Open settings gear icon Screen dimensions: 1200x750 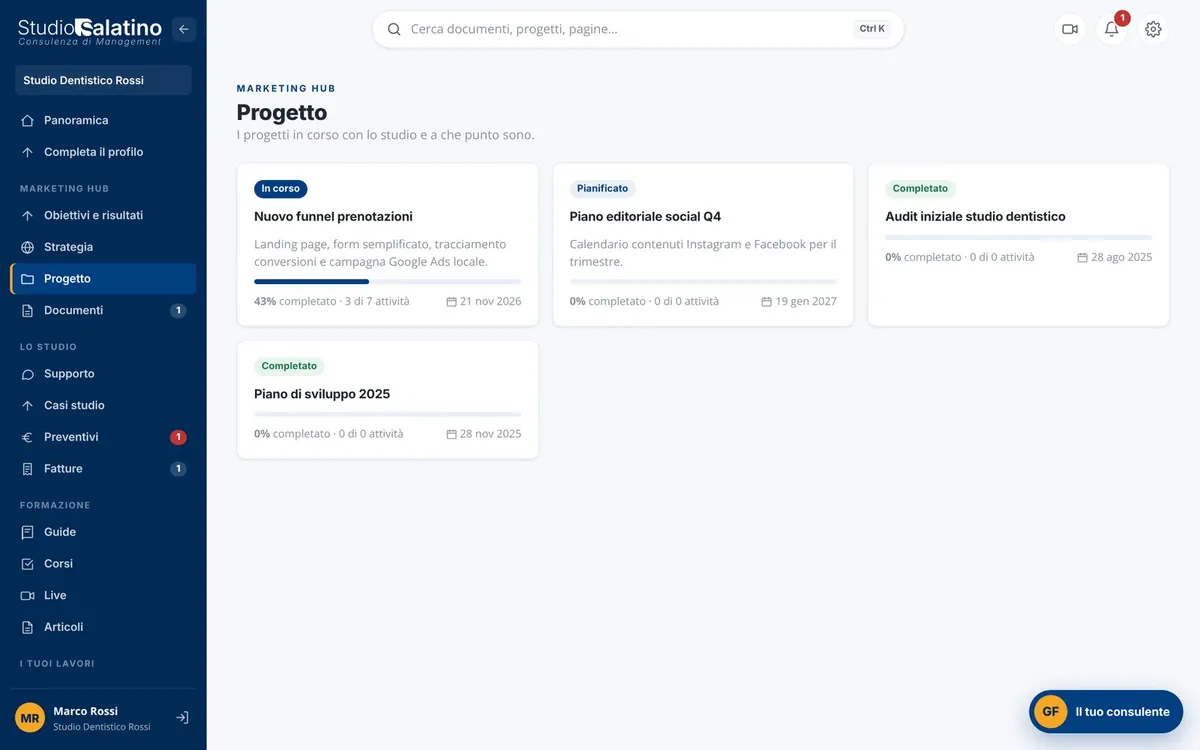tap(1153, 29)
